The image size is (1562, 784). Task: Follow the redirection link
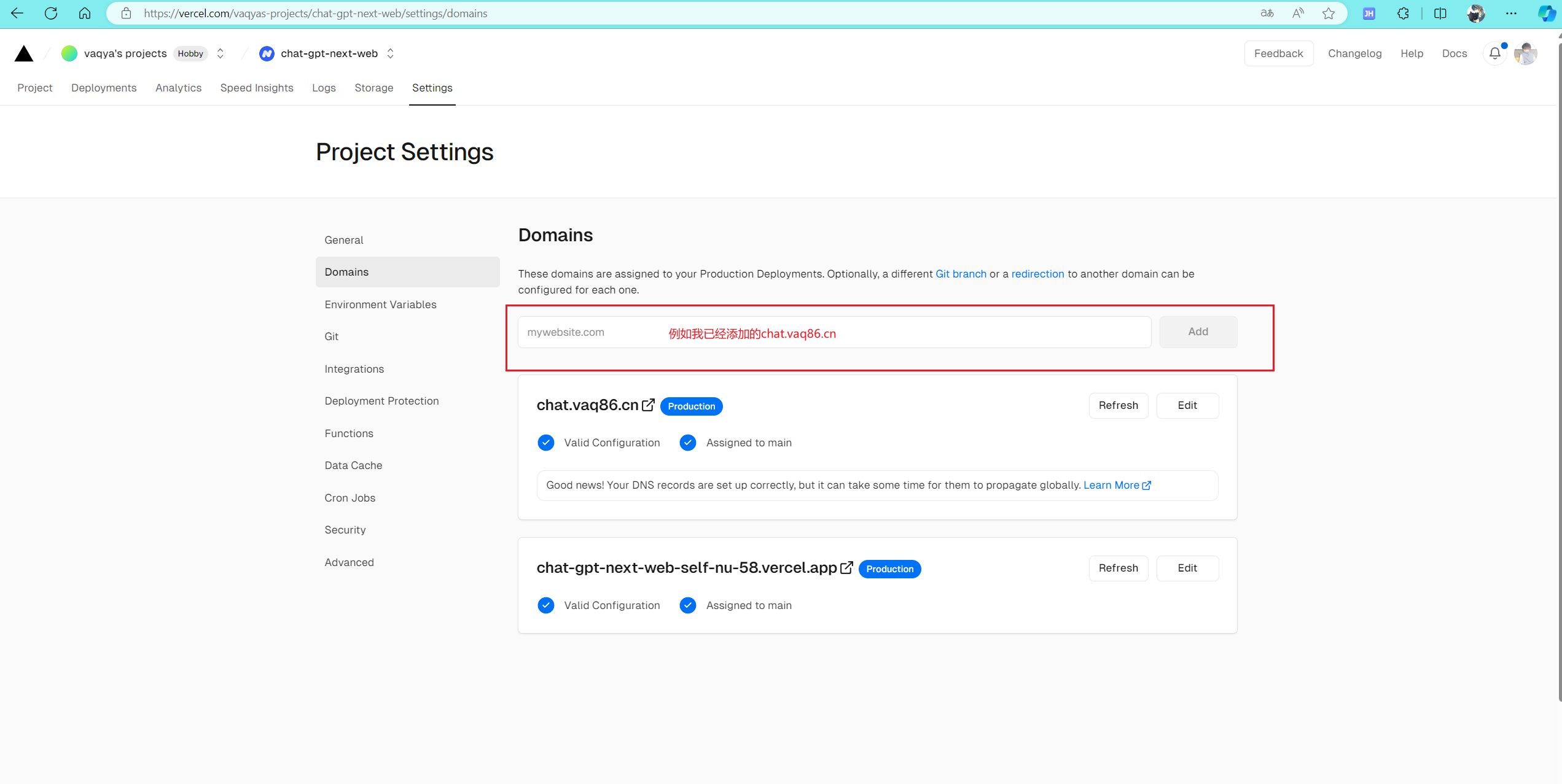click(x=1037, y=274)
